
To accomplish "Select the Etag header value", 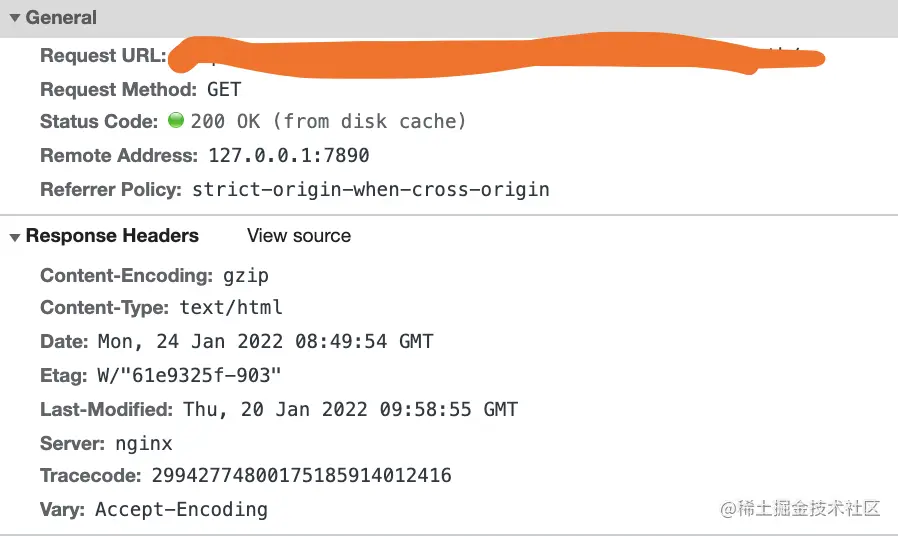I will [189, 375].
